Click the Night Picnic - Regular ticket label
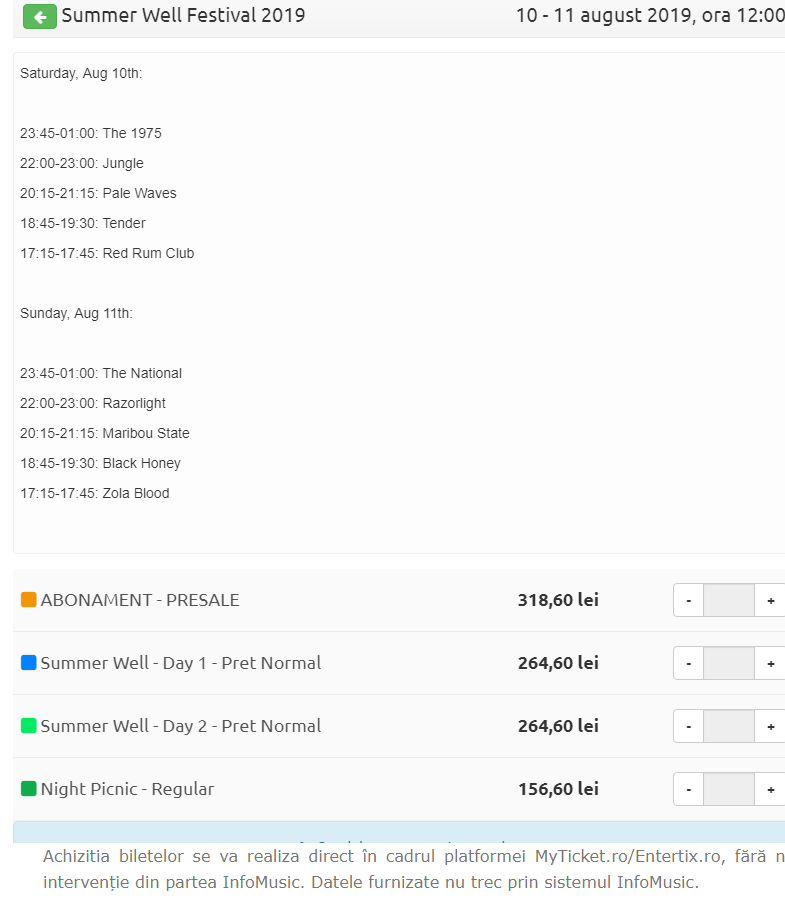This screenshot has height=911, width=785. click(x=127, y=789)
